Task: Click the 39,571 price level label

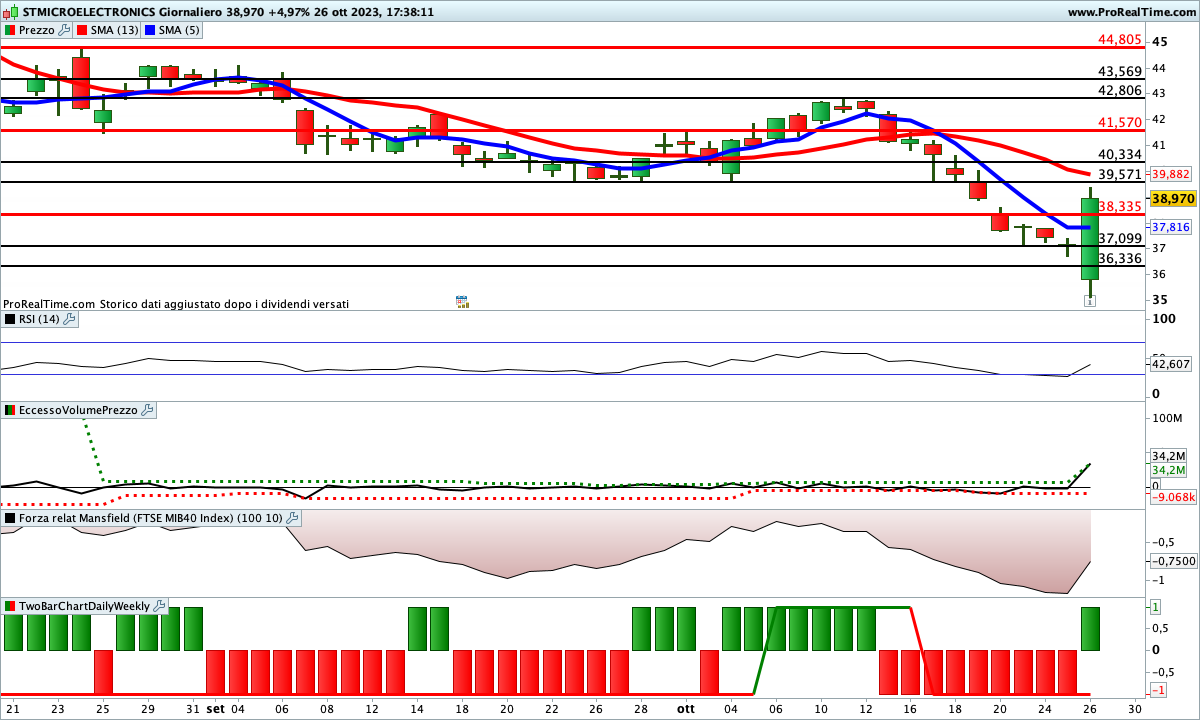Action: pos(1119,174)
